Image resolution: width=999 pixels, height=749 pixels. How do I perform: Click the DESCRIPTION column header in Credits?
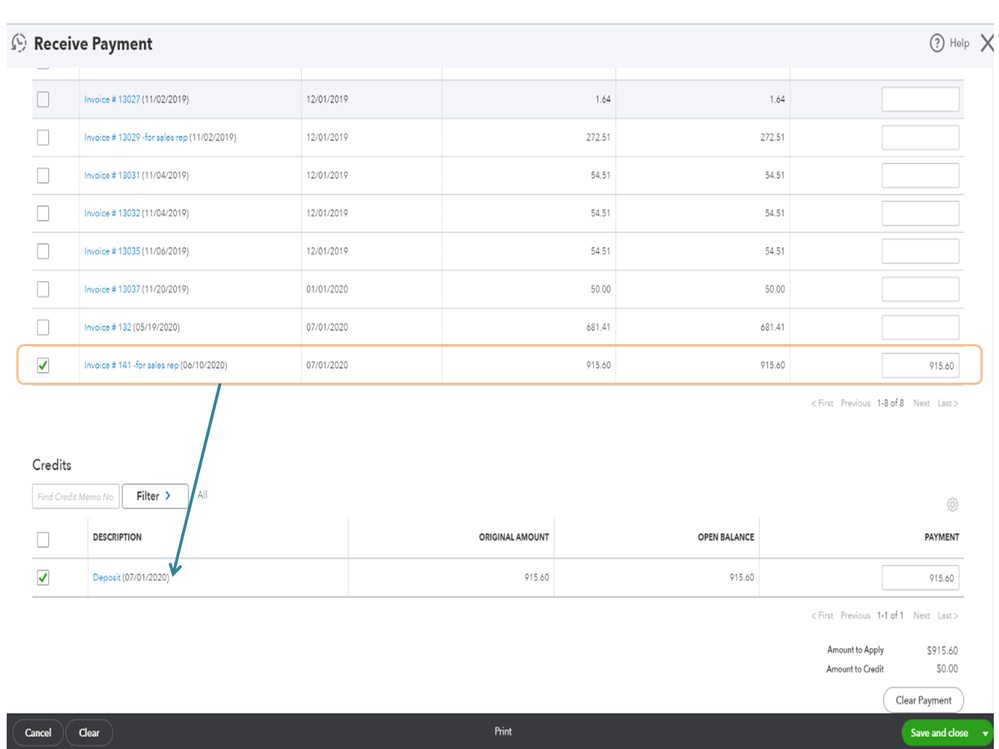click(x=117, y=537)
